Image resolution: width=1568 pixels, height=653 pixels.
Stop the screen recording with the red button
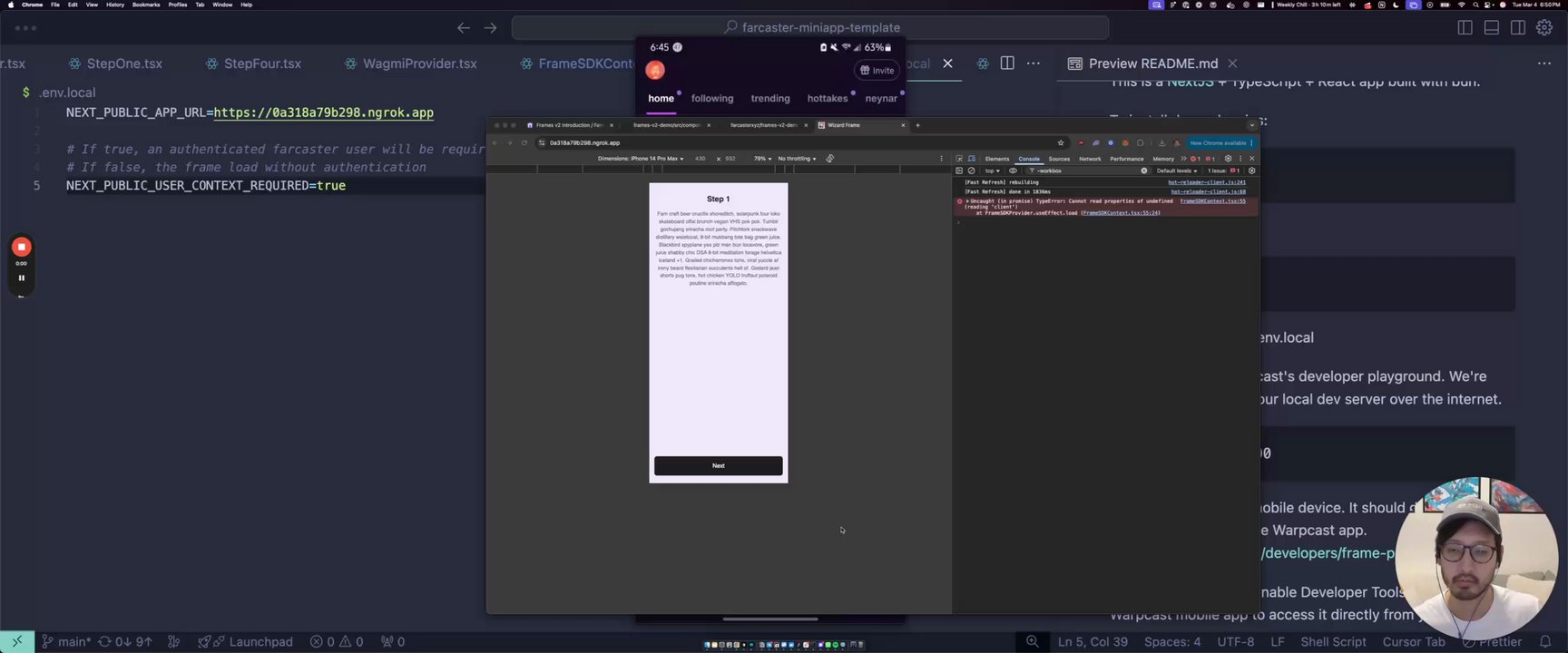21,247
